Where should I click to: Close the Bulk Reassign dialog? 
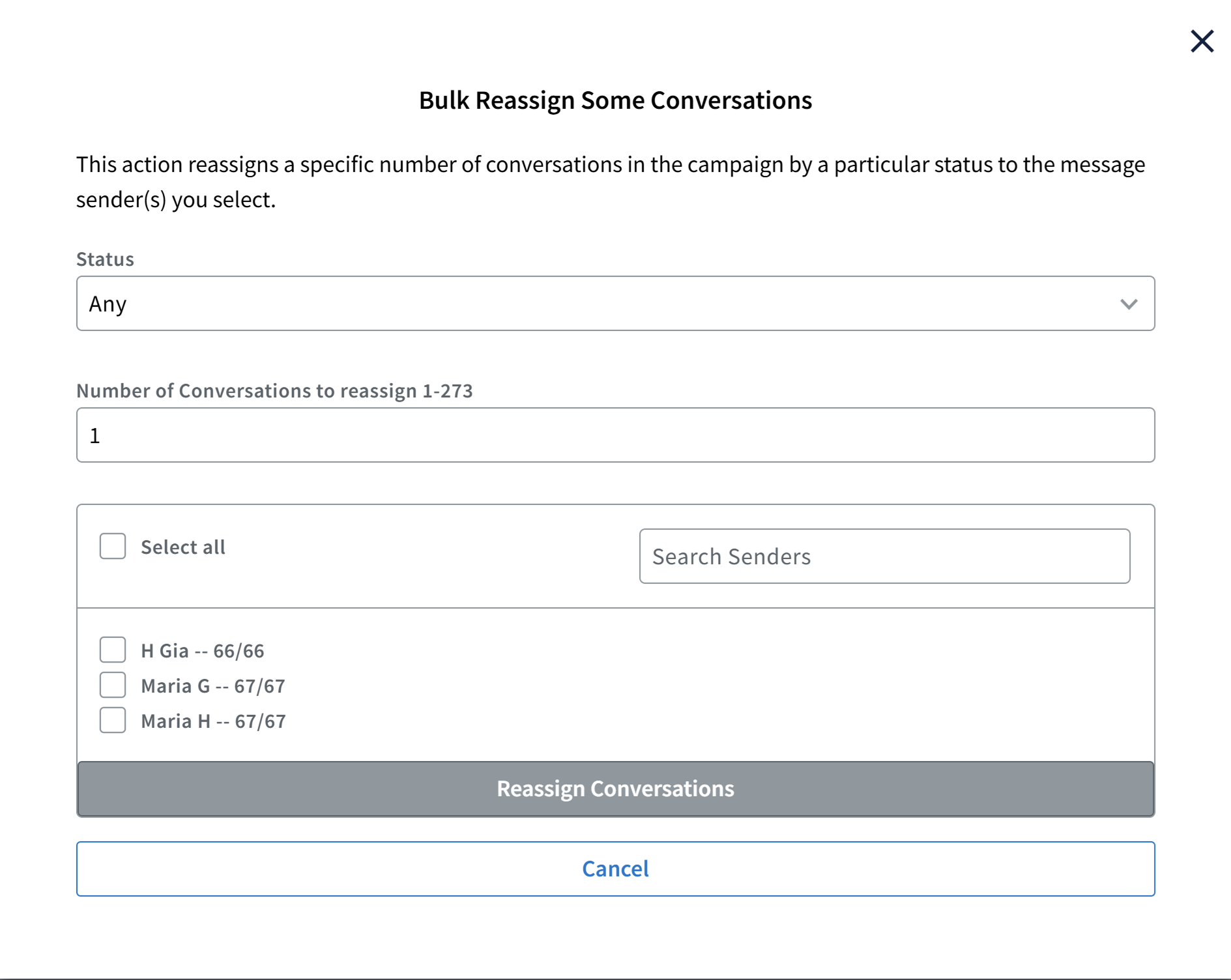click(x=1201, y=41)
